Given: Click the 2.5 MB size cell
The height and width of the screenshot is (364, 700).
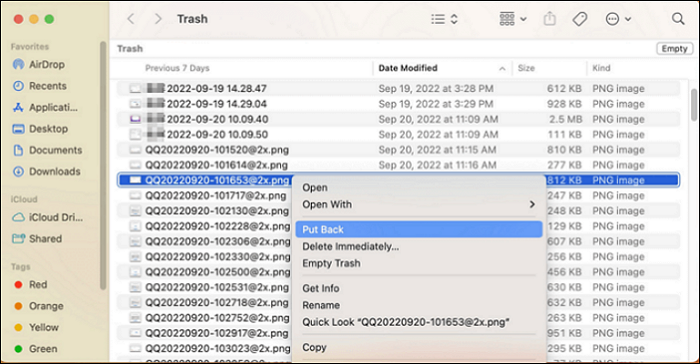Looking at the screenshot, I should pos(565,119).
